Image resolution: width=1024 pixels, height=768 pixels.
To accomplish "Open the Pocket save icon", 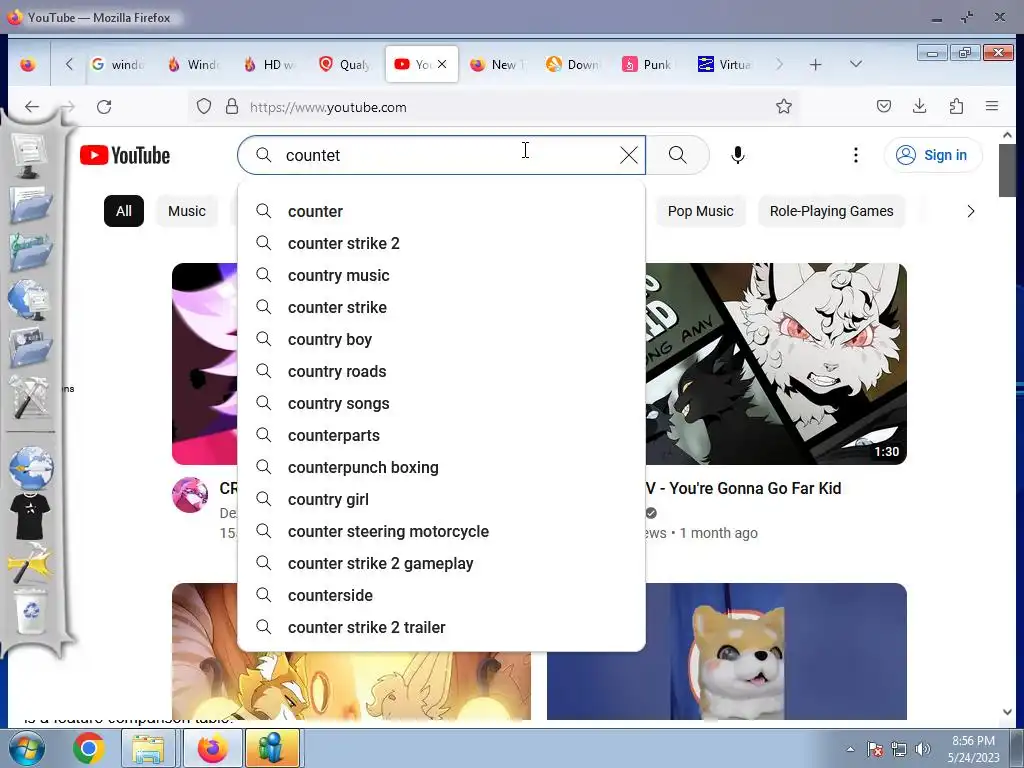I will [x=884, y=106].
